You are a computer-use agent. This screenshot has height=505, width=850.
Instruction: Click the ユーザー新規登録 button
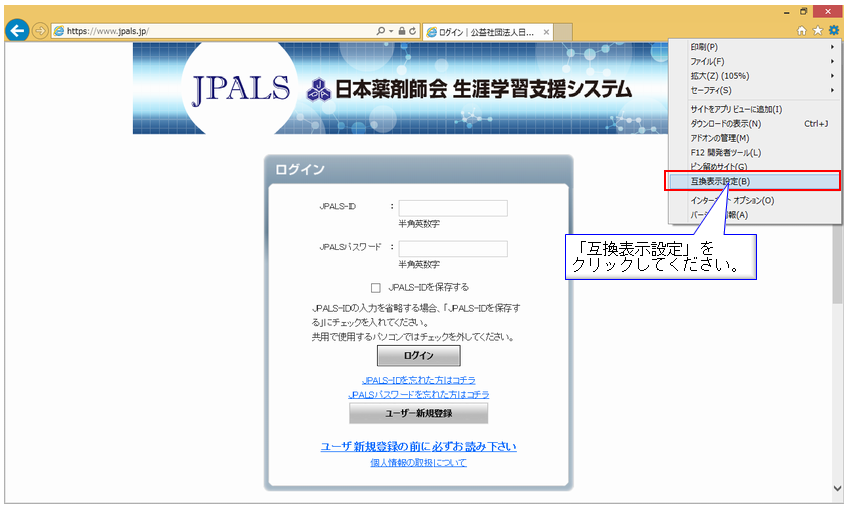click(x=418, y=413)
